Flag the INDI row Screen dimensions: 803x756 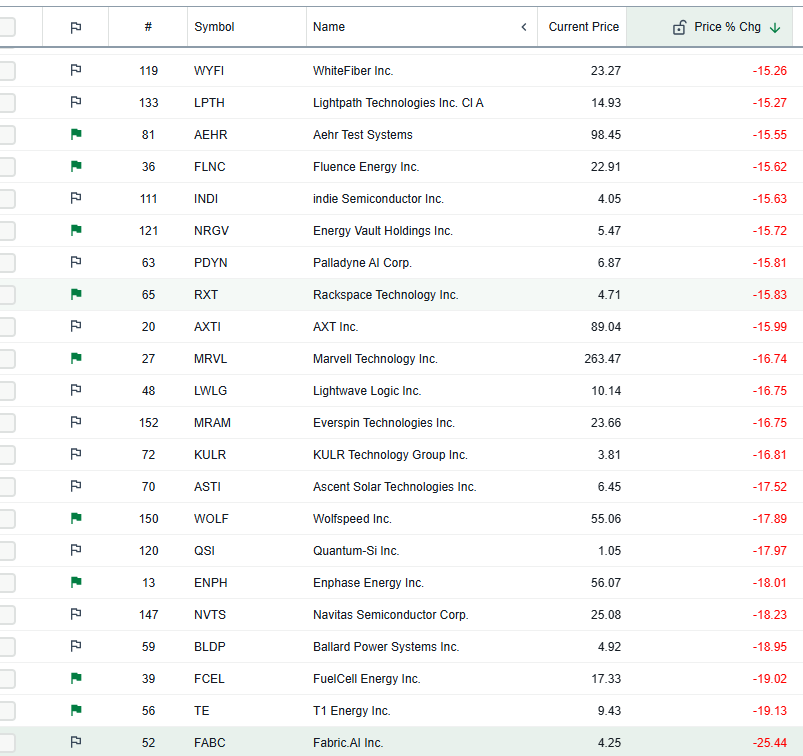tap(76, 198)
